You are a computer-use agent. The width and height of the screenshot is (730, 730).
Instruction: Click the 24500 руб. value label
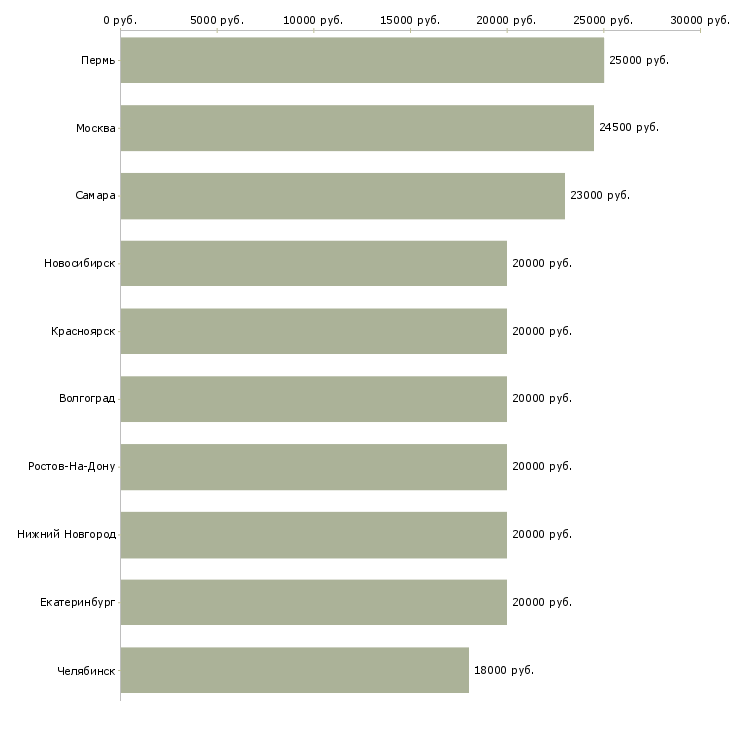tap(629, 128)
